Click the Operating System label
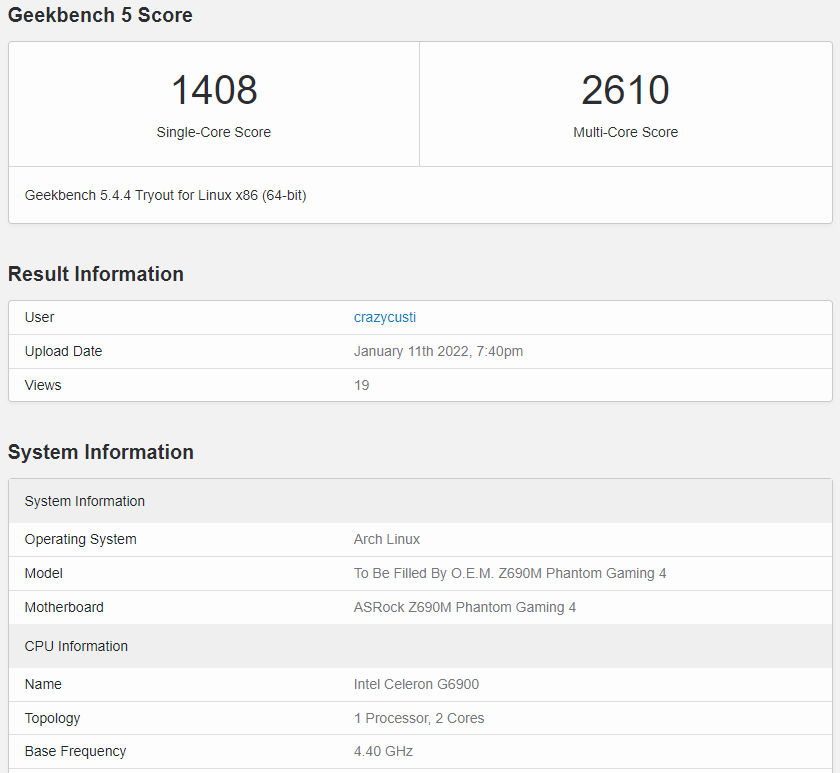 [x=80, y=539]
